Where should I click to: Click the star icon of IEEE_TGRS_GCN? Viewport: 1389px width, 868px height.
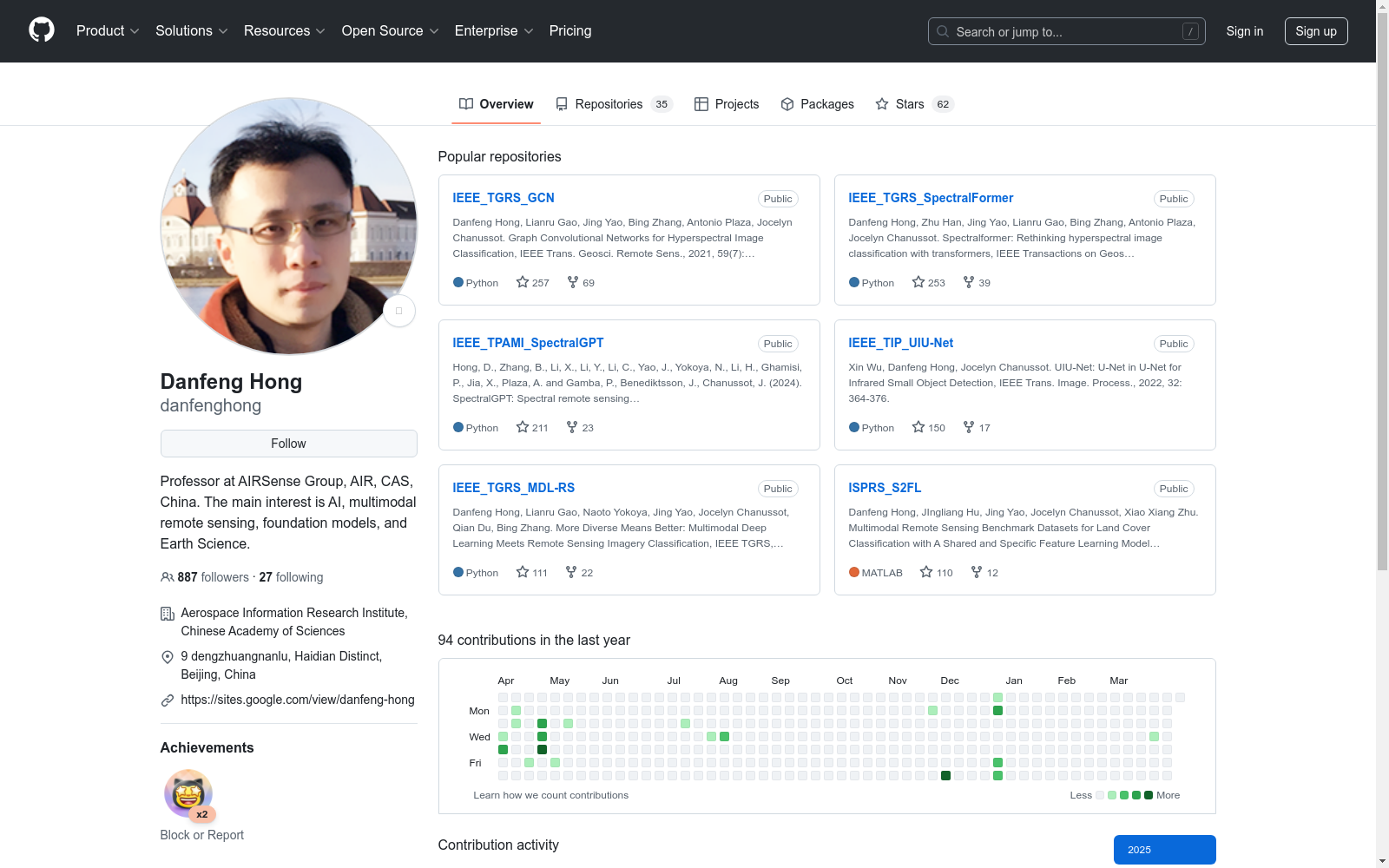click(523, 282)
